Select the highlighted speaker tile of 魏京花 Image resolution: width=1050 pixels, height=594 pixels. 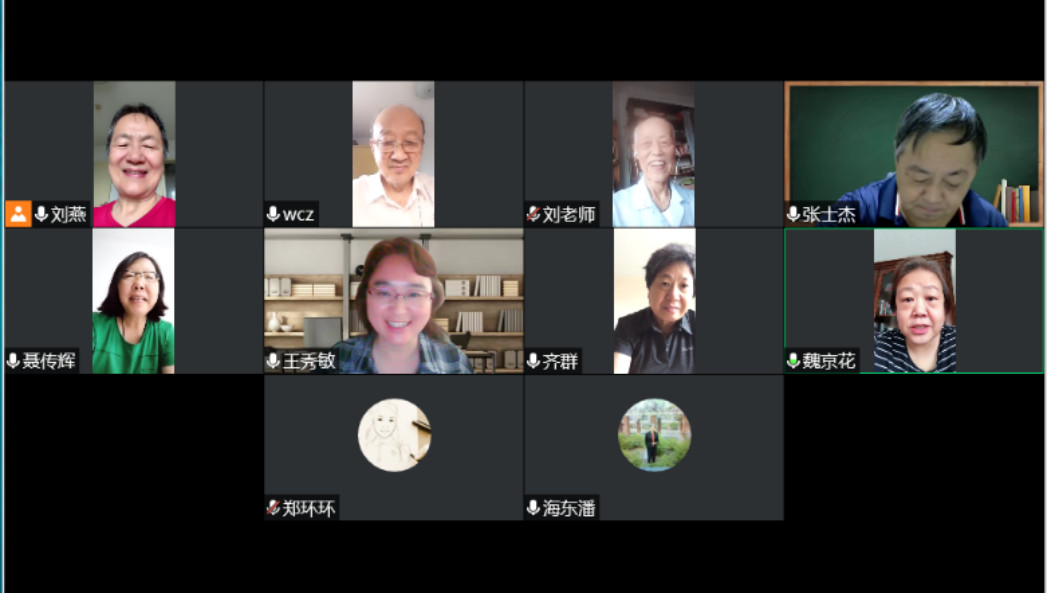tap(914, 301)
